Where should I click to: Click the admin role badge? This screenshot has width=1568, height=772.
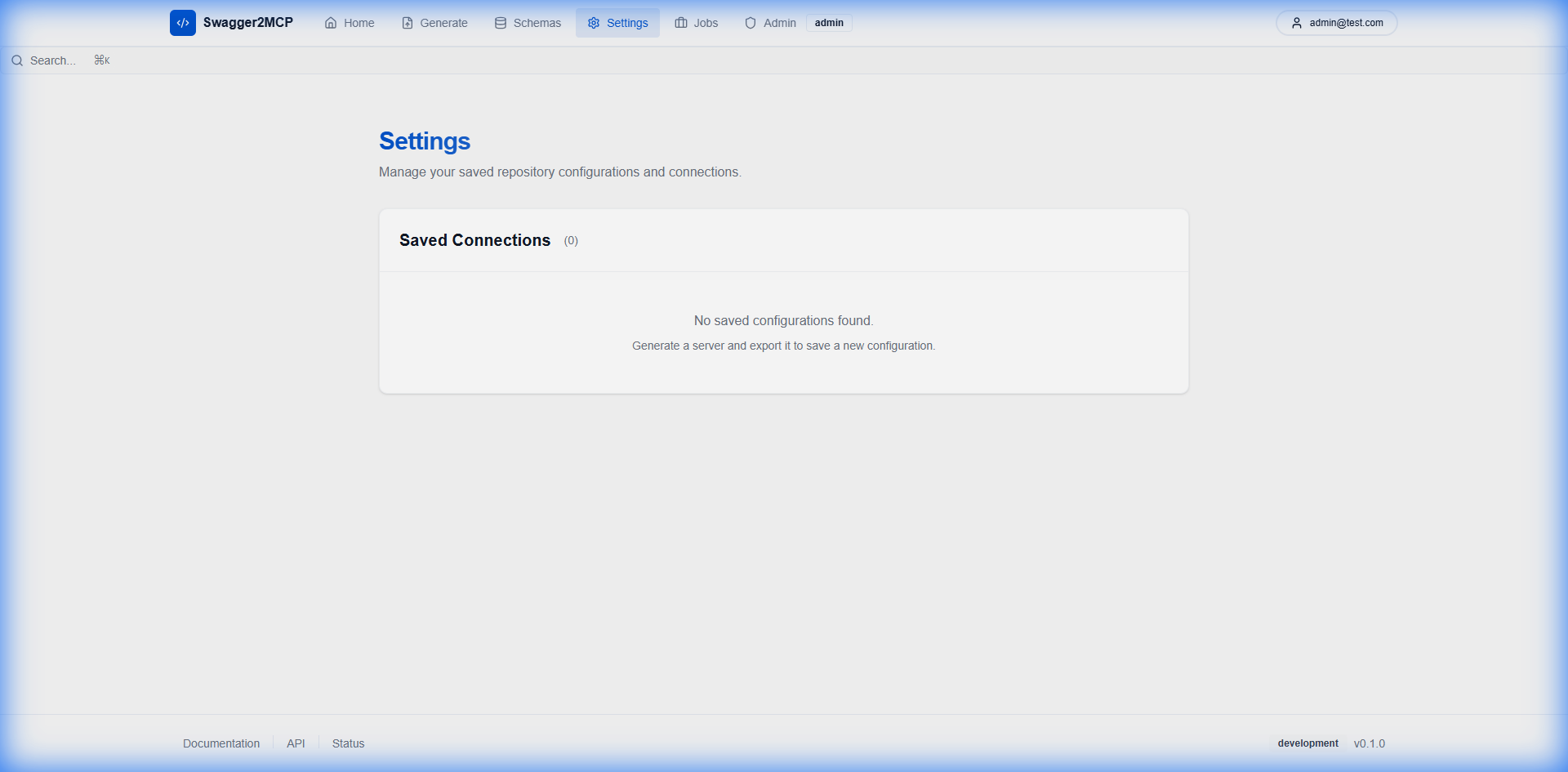tap(829, 23)
